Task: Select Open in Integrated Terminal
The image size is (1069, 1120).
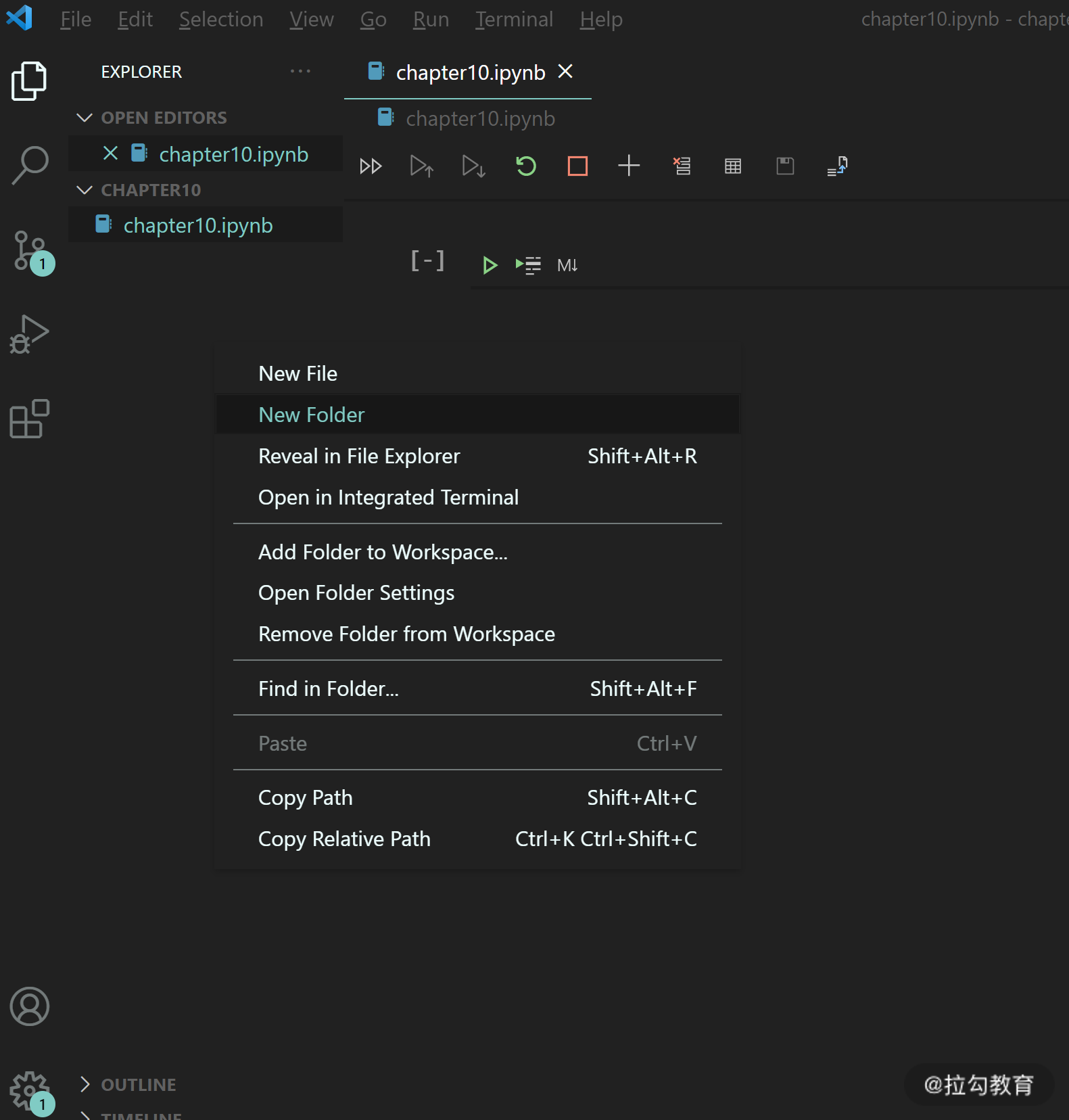Action: [477, 497]
